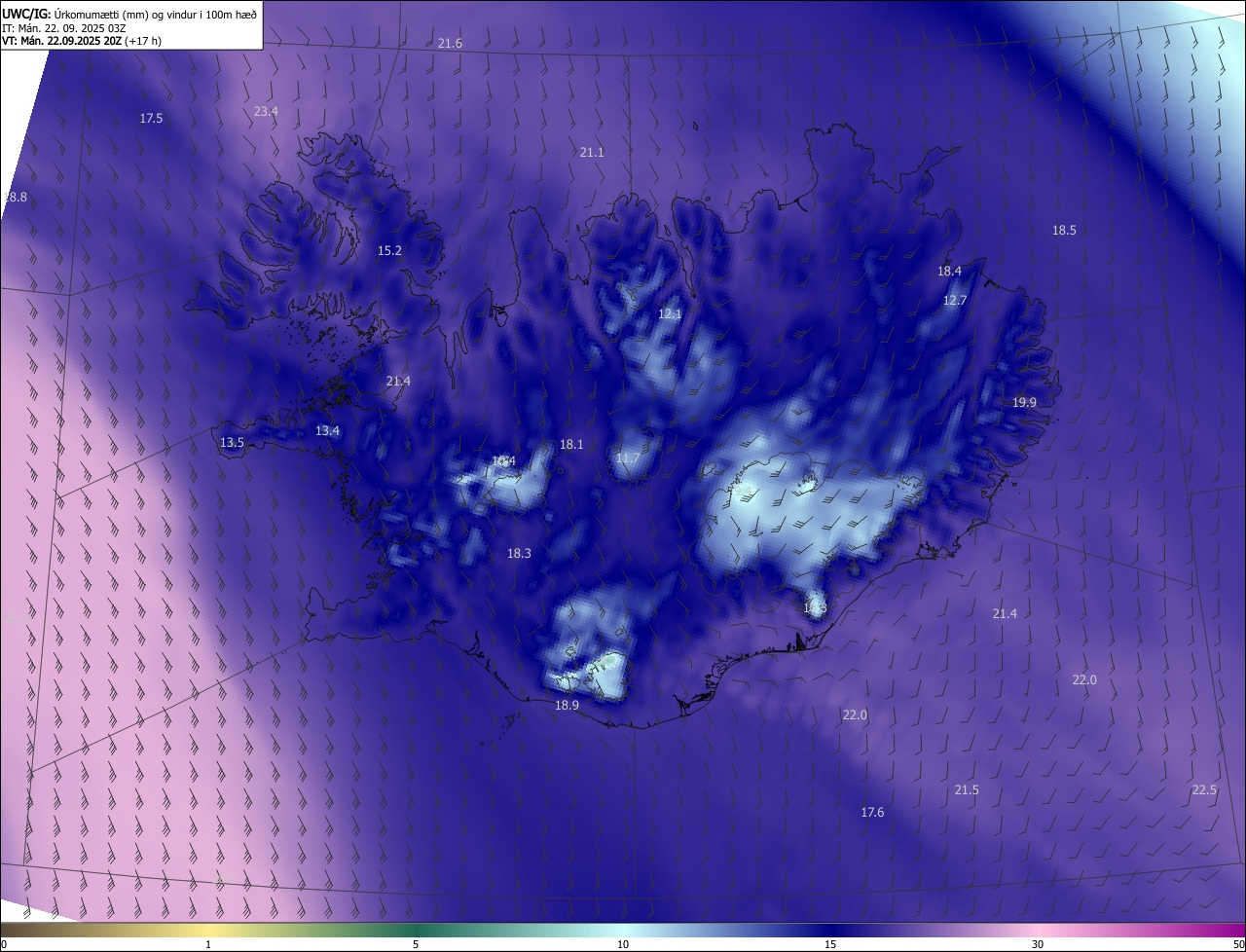The height and width of the screenshot is (952, 1246).
Task: Click the 18.4 value label
Action: (x=949, y=272)
